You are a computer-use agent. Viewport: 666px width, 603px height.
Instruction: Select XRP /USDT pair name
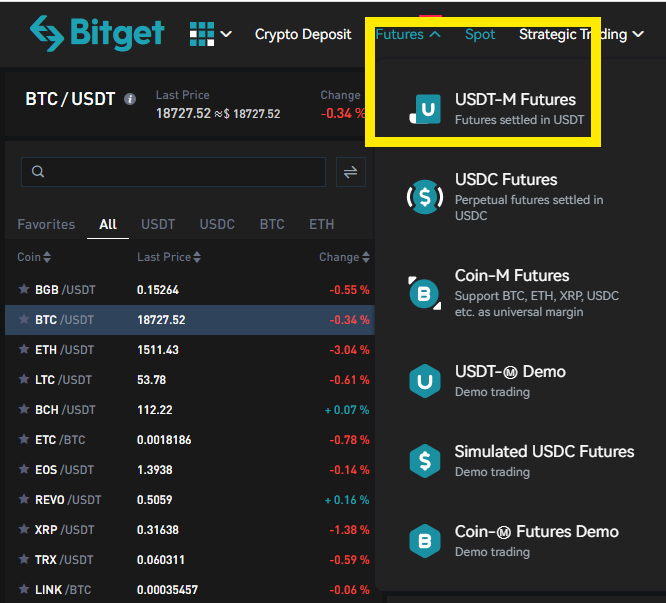[64, 530]
